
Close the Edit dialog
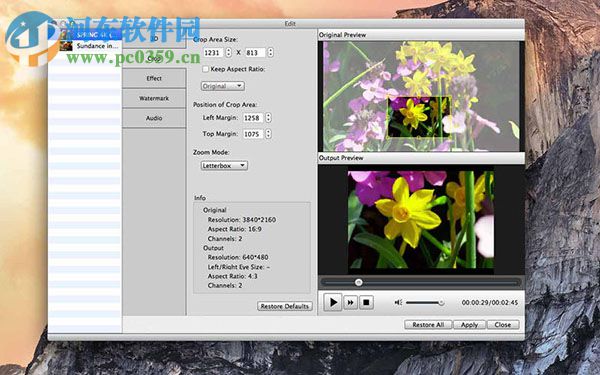pyautogui.click(x=503, y=324)
